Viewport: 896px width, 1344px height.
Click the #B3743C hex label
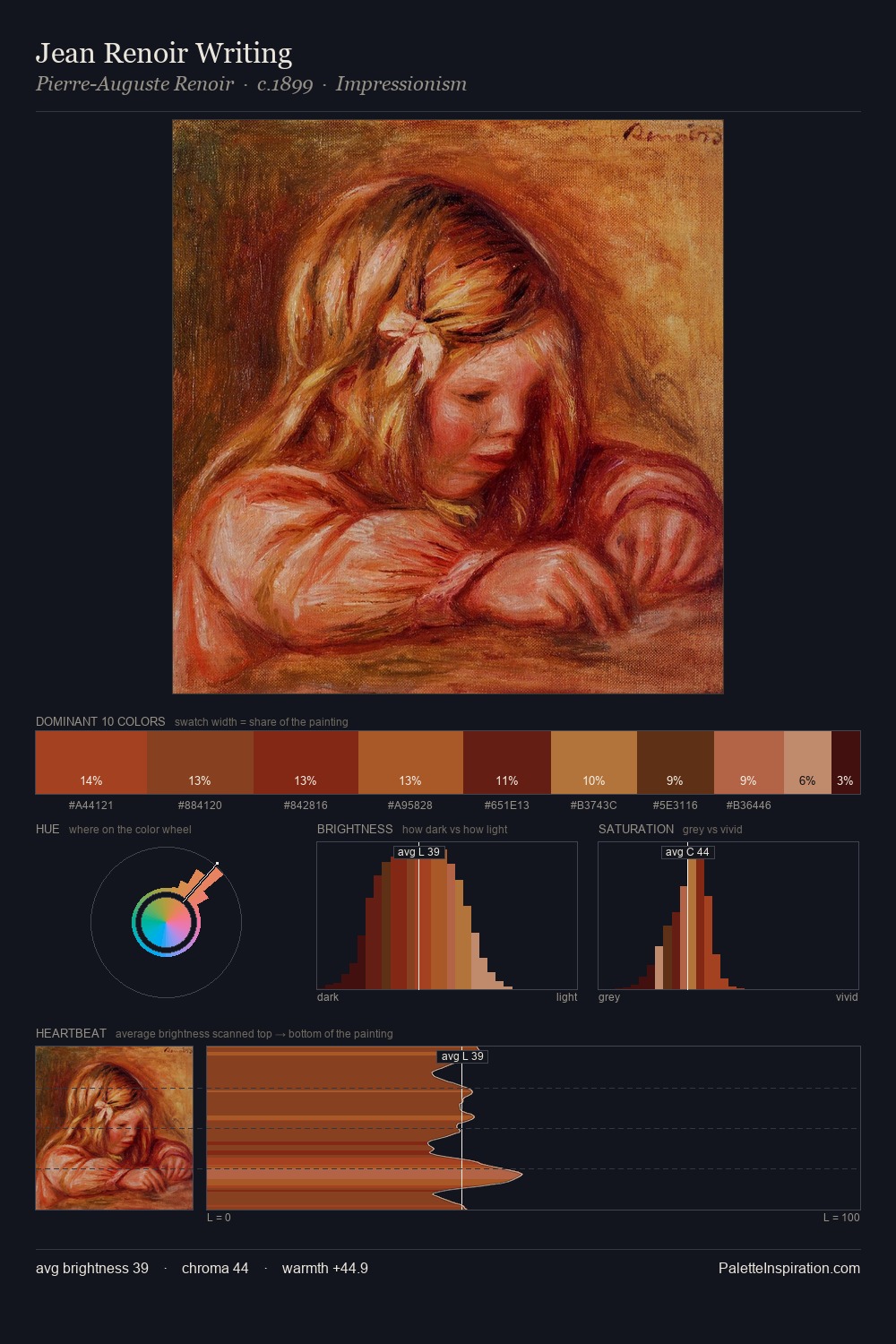594,806
